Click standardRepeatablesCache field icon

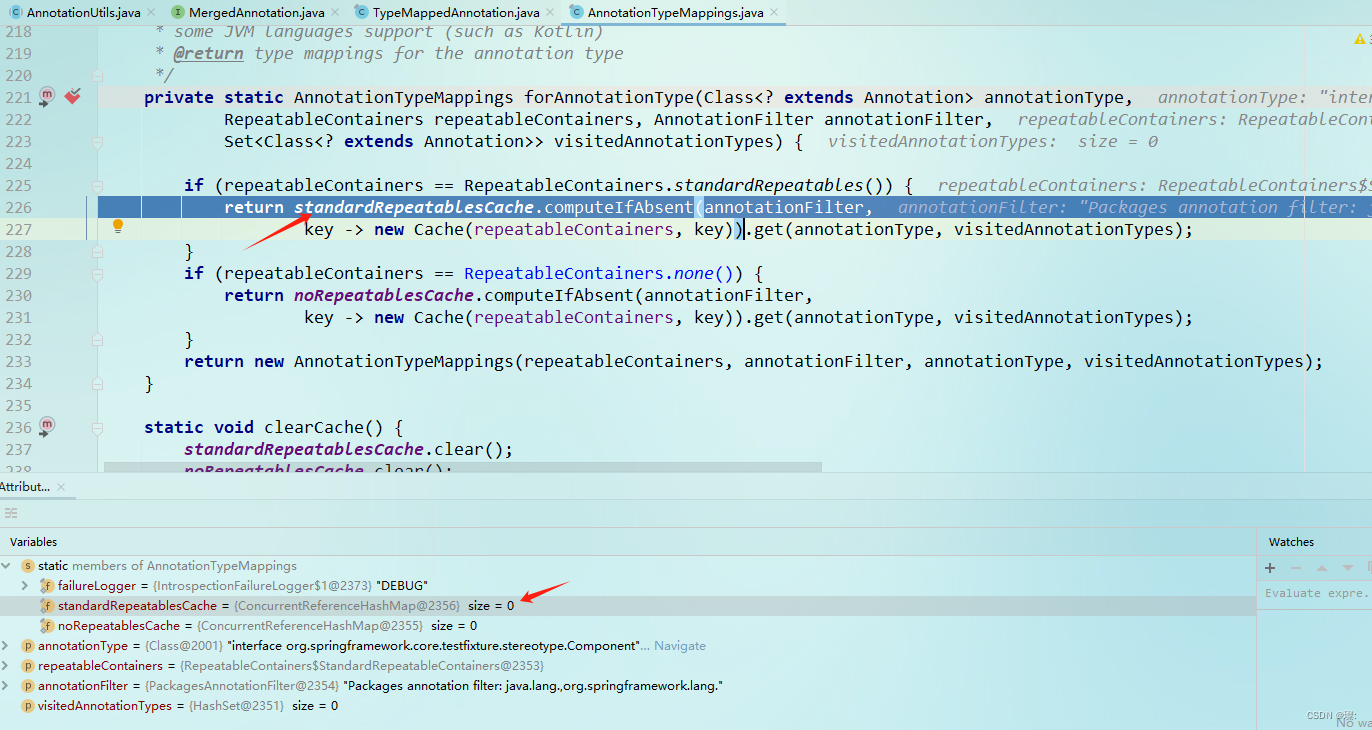(x=46, y=606)
